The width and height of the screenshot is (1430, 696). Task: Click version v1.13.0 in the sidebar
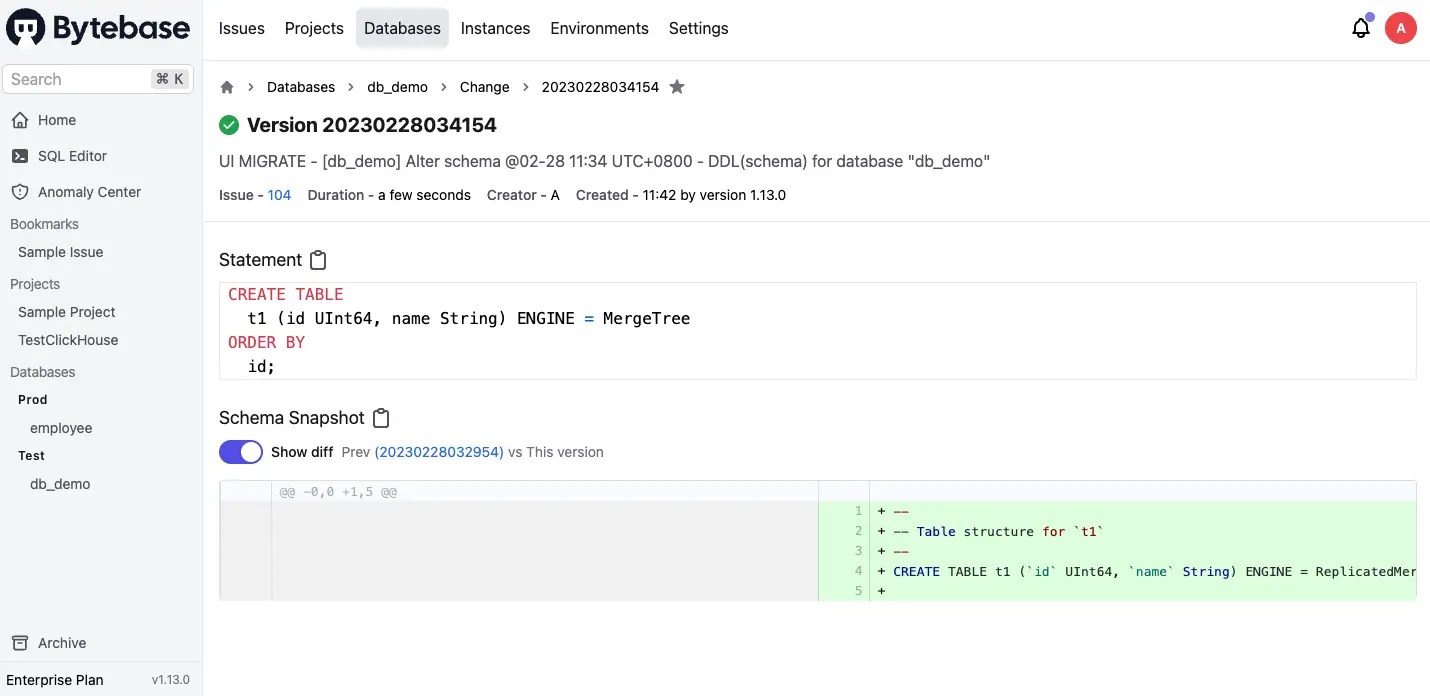click(x=171, y=680)
